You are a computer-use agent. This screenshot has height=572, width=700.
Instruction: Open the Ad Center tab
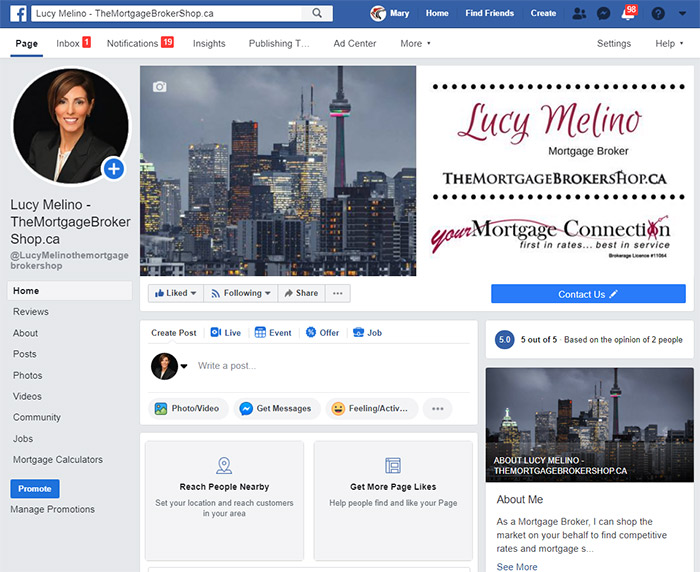(x=355, y=44)
